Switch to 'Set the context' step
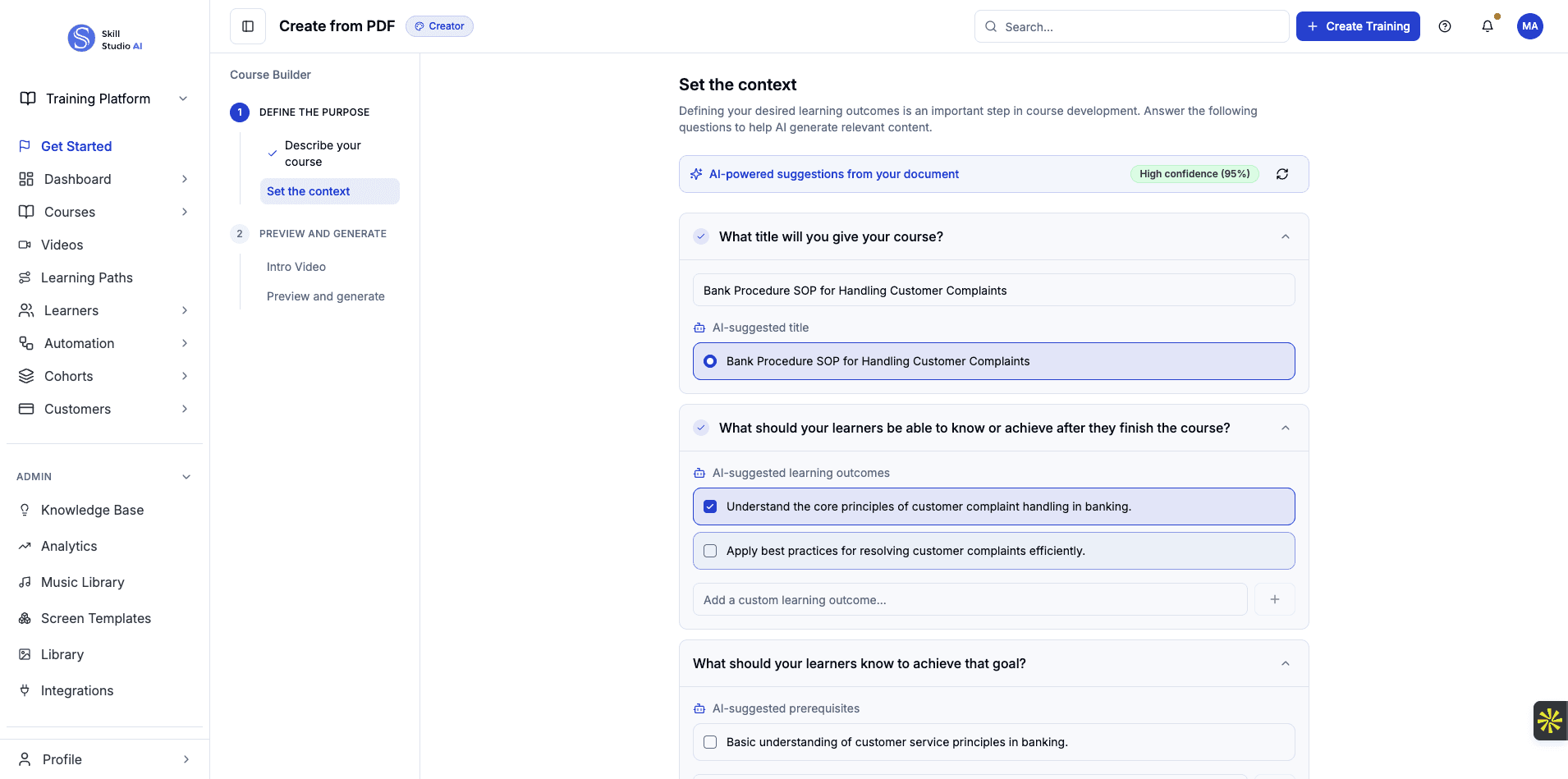 pyautogui.click(x=308, y=190)
